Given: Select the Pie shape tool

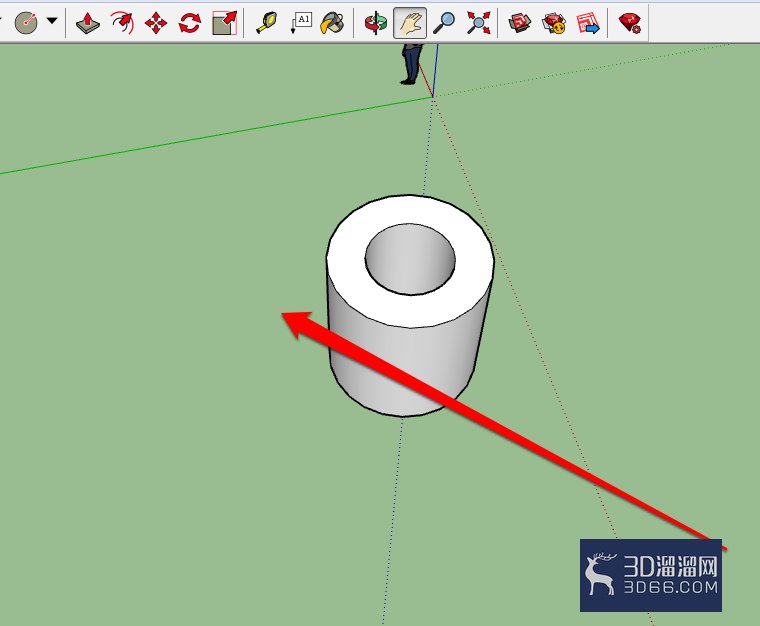Looking at the screenshot, I should click(x=26, y=22).
